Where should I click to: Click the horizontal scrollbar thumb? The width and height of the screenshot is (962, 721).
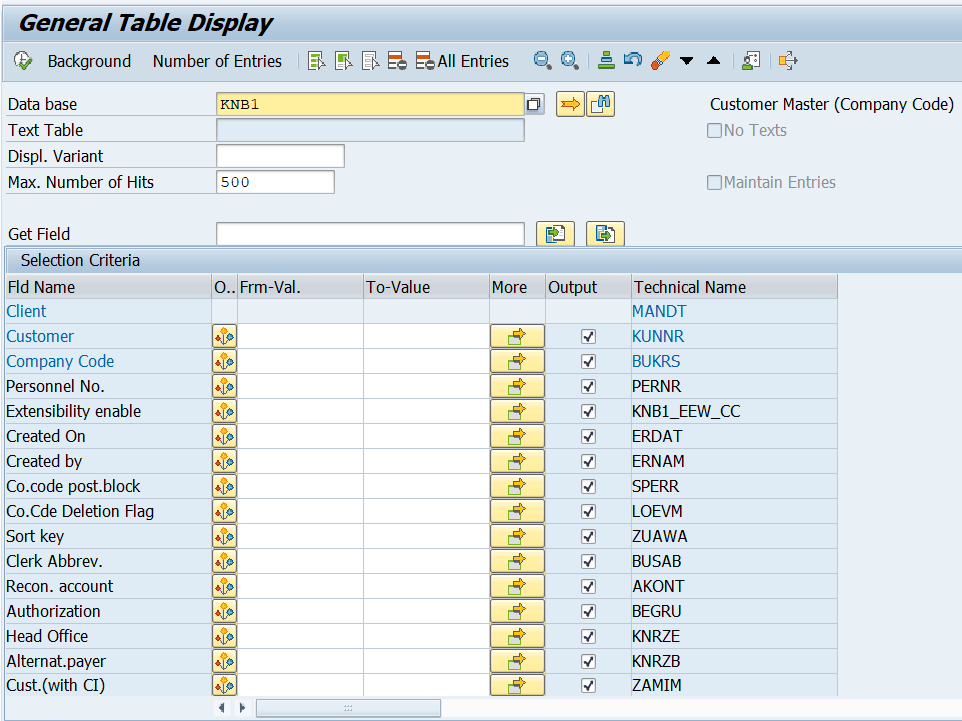point(348,708)
